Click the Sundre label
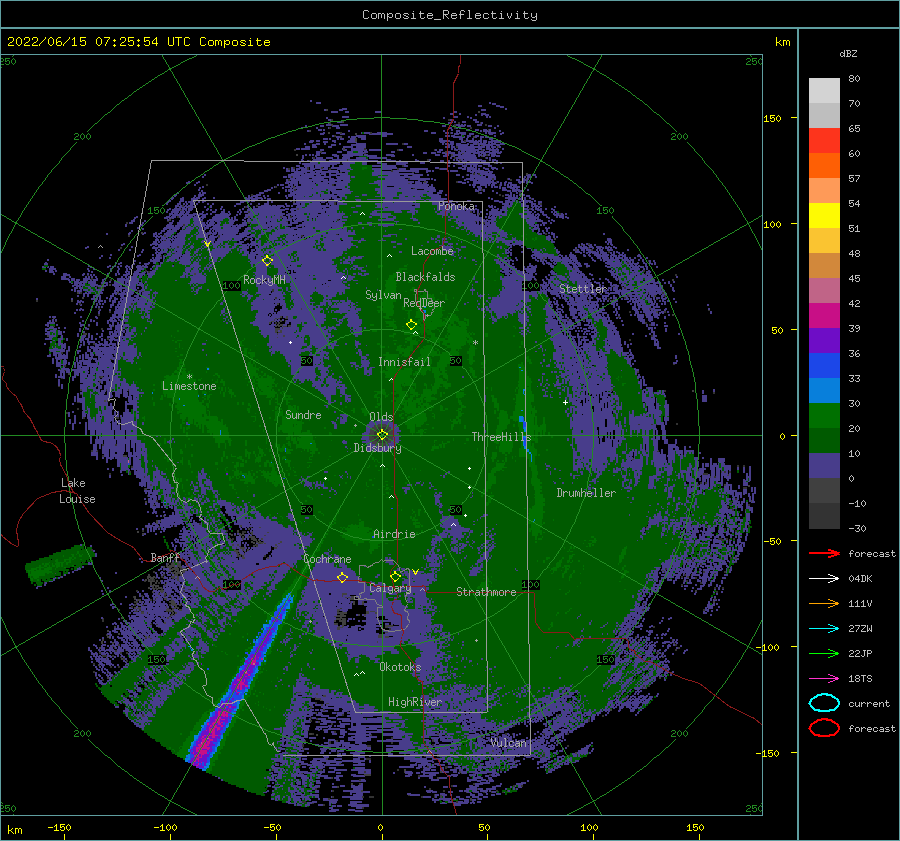 [x=303, y=415]
